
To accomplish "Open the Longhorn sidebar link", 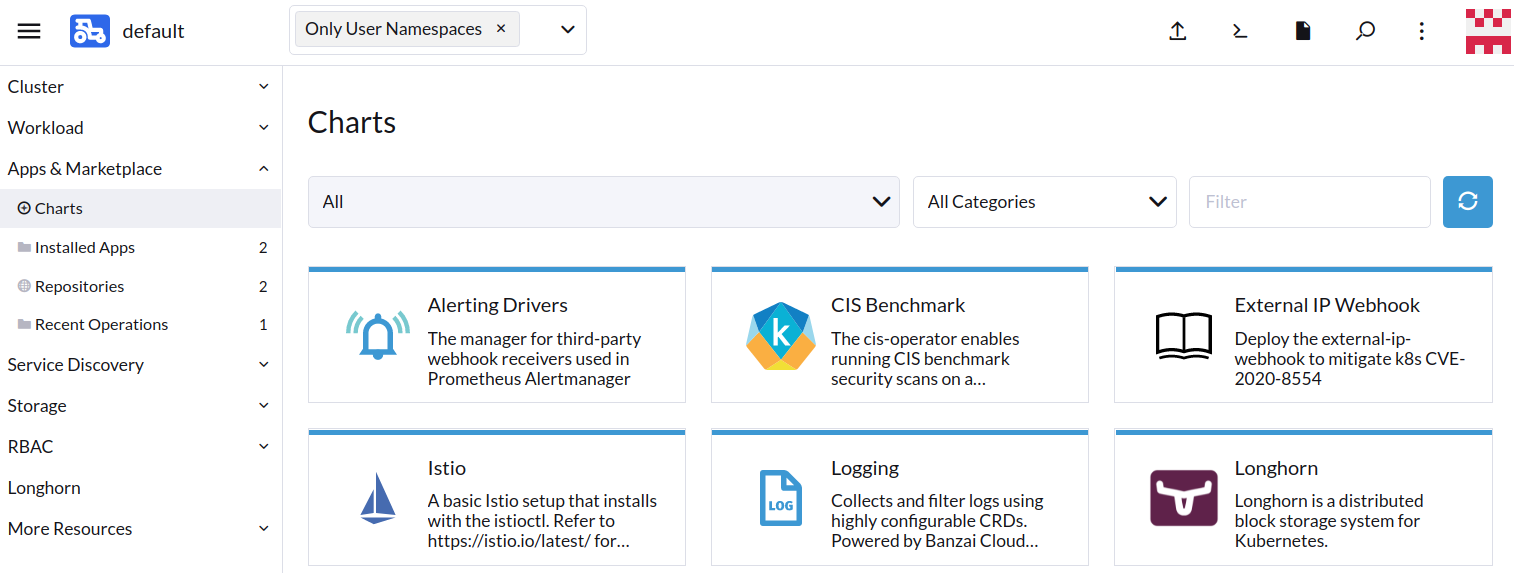I will [44, 488].
